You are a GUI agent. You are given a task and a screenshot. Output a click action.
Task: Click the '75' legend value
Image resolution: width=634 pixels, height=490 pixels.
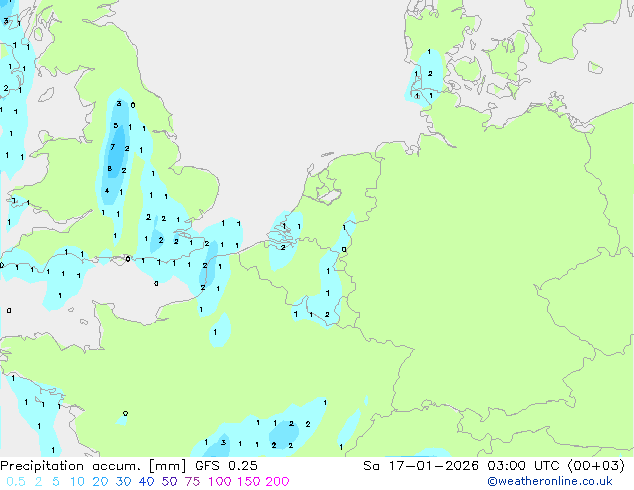point(192,482)
